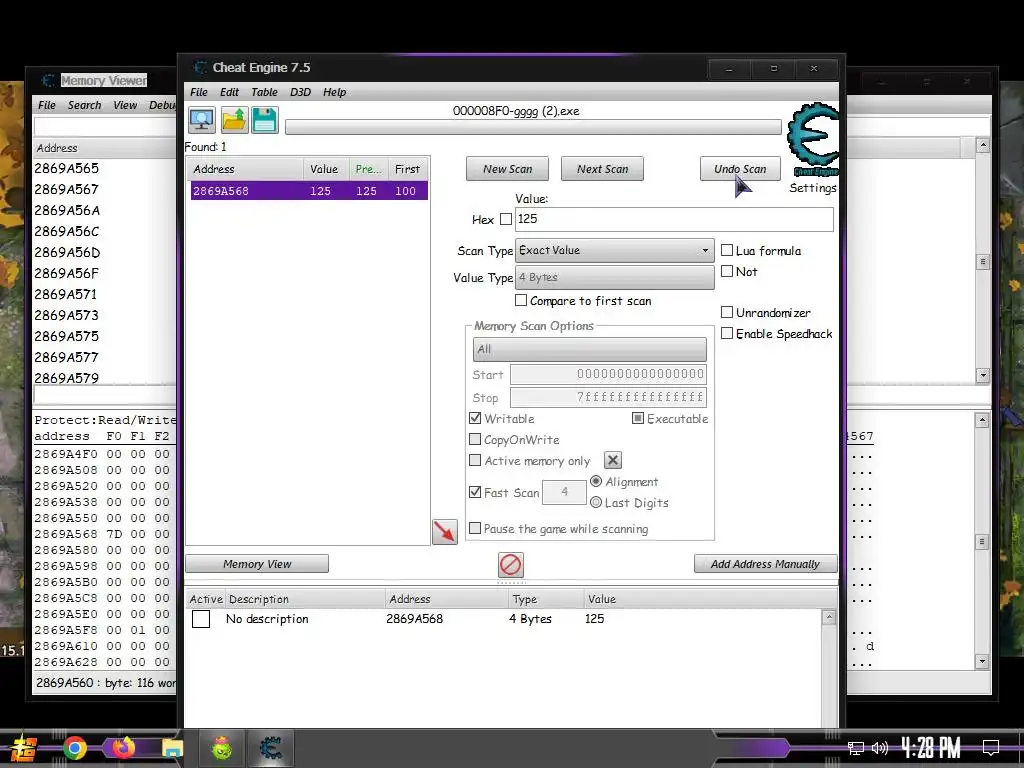Check Active memory only
Screen dimensions: 1024x768
[x=475, y=460]
